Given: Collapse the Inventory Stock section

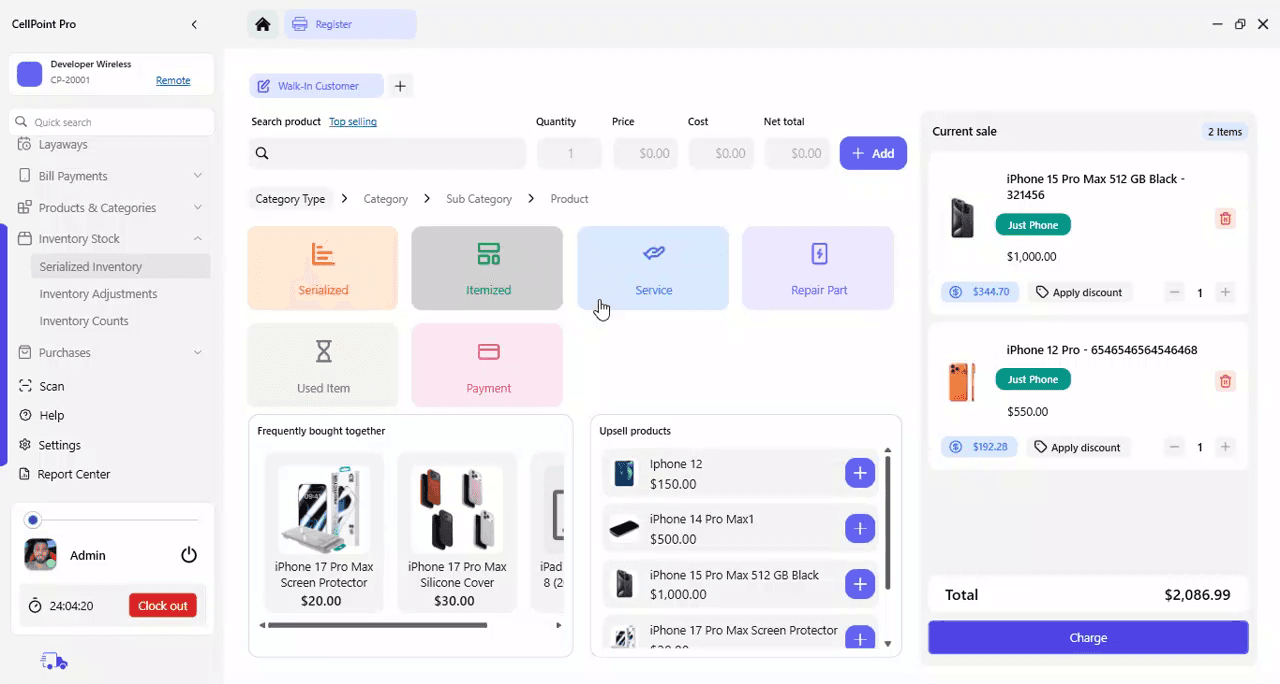Looking at the screenshot, I should [110, 239].
